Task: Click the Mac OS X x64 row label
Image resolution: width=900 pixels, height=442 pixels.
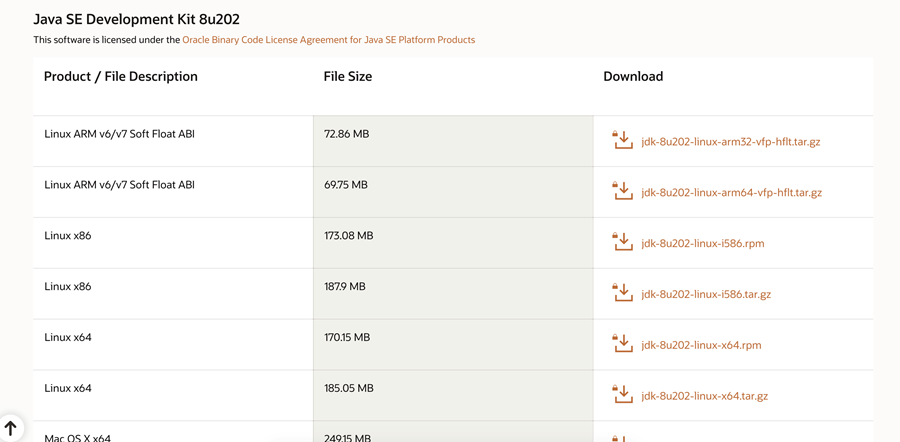Action: [x=77, y=439]
